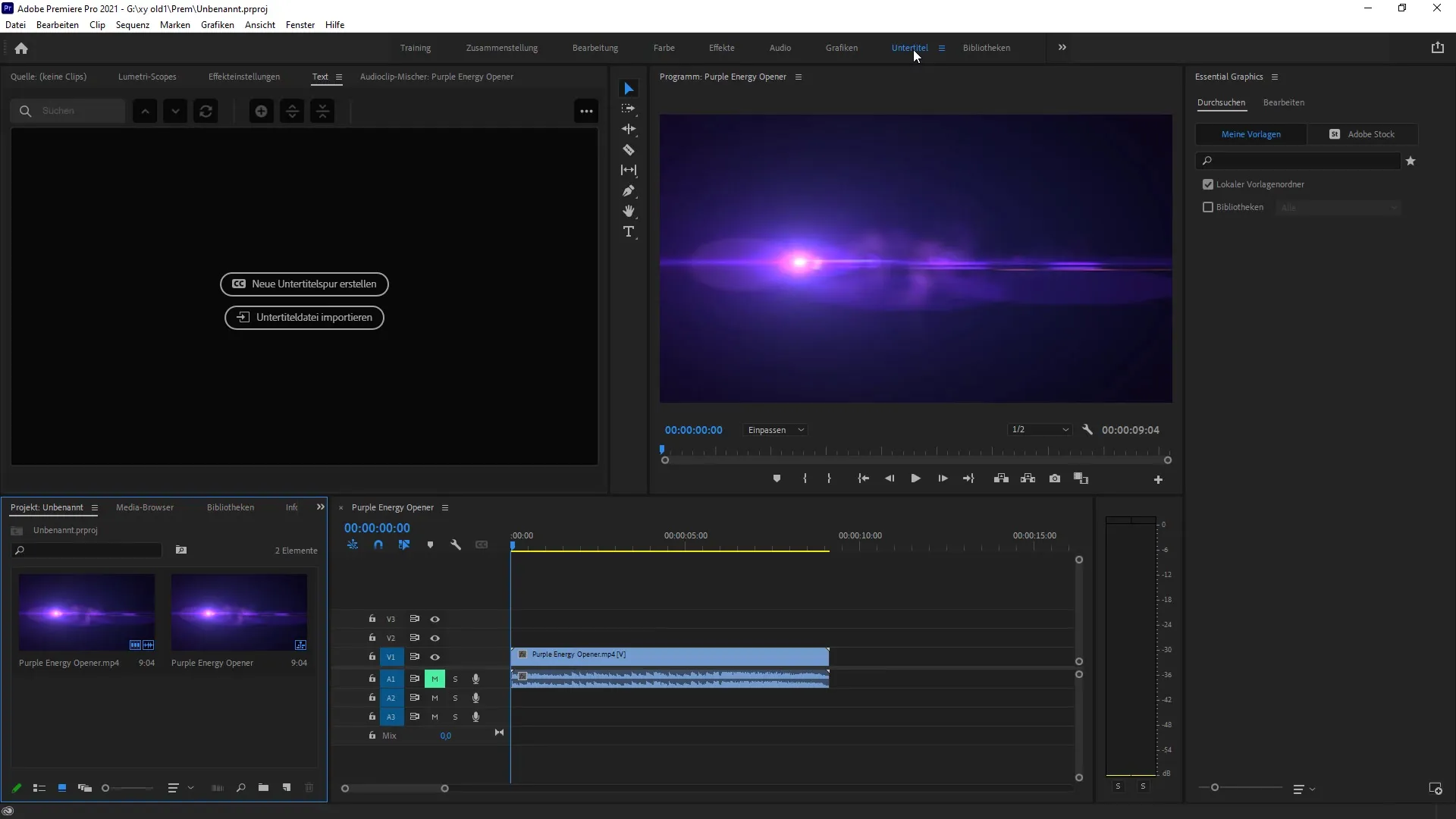This screenshot has height=819, width=1456.
Task: Click Export Frame camera icon
Action: (x=1055, y=479)
